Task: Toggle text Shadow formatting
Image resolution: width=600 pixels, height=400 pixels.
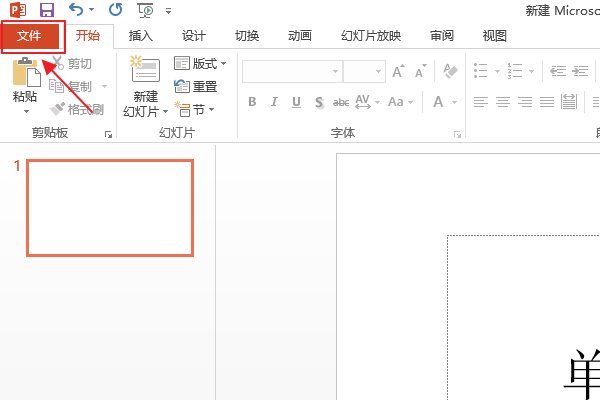Action: 319,102
